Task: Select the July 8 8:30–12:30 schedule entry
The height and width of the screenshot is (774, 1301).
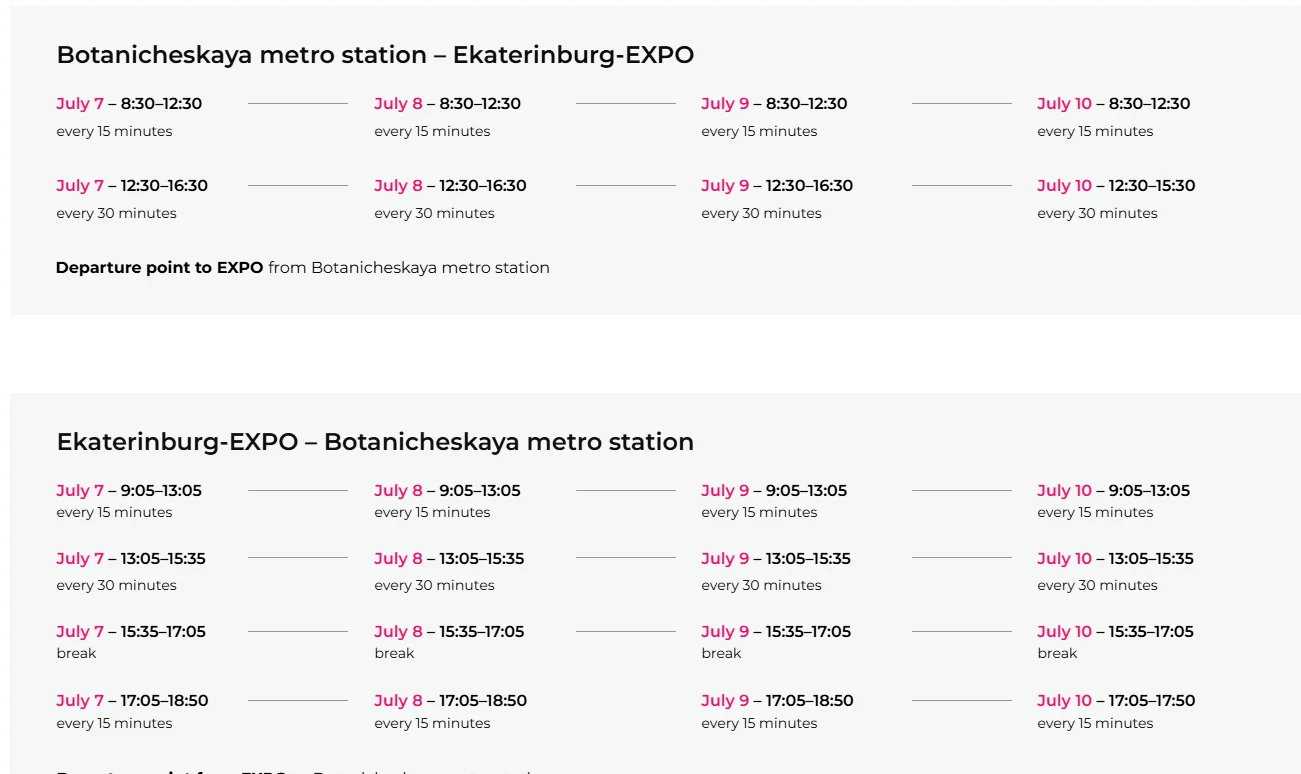Action: tap(447, 104)
